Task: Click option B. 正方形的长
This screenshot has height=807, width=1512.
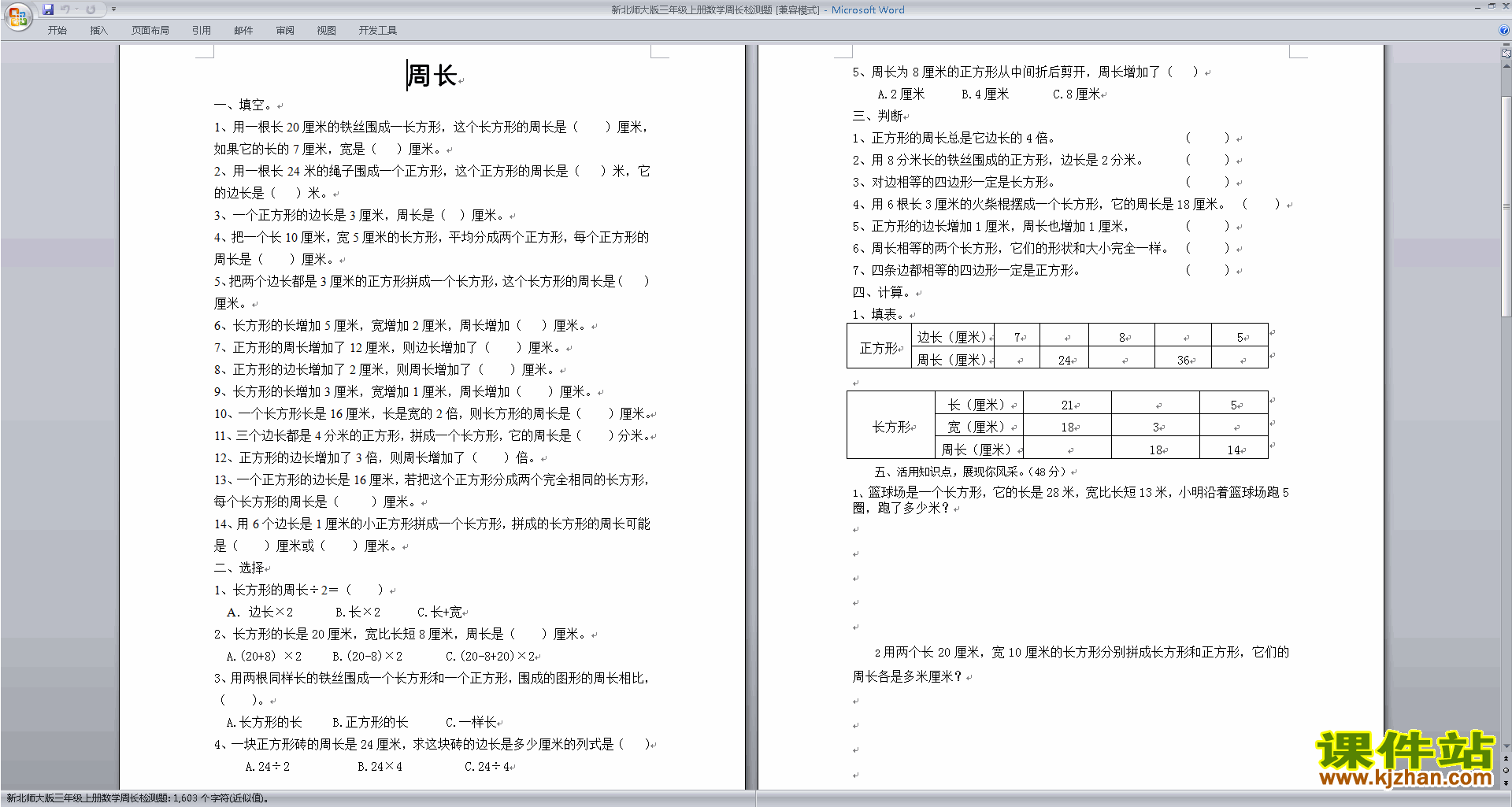Action: coord(370,722)
